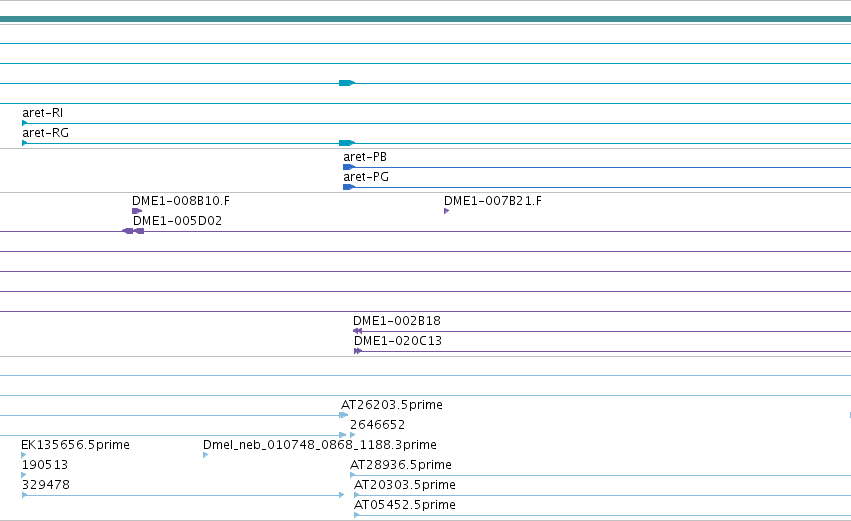Screen dimensions: 851x521
Task: Select the AT26203.5prime arrow glyph
Action: [x=344, y=415]
